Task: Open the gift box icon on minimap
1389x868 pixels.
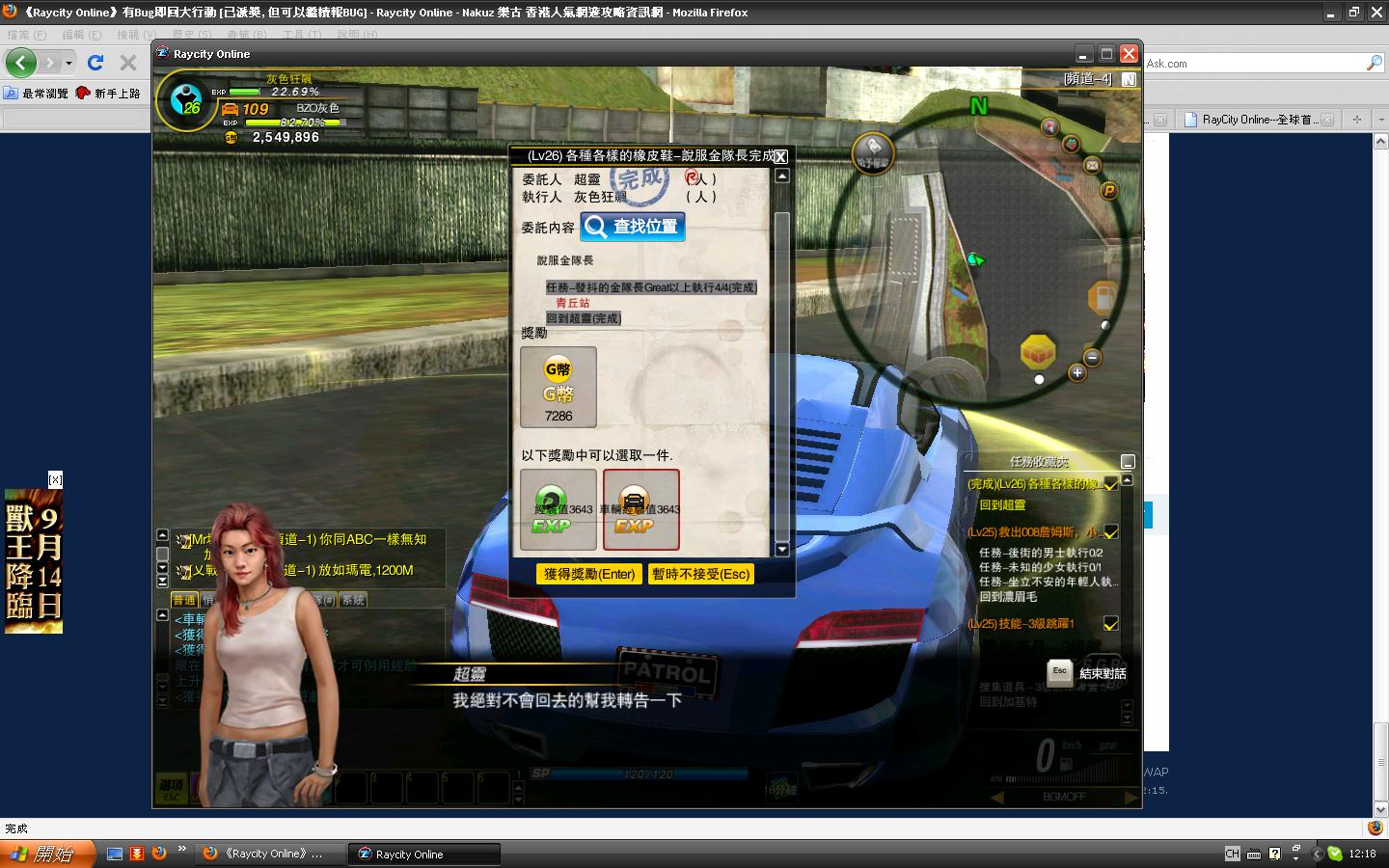Action: click(x=1070, y=145)
